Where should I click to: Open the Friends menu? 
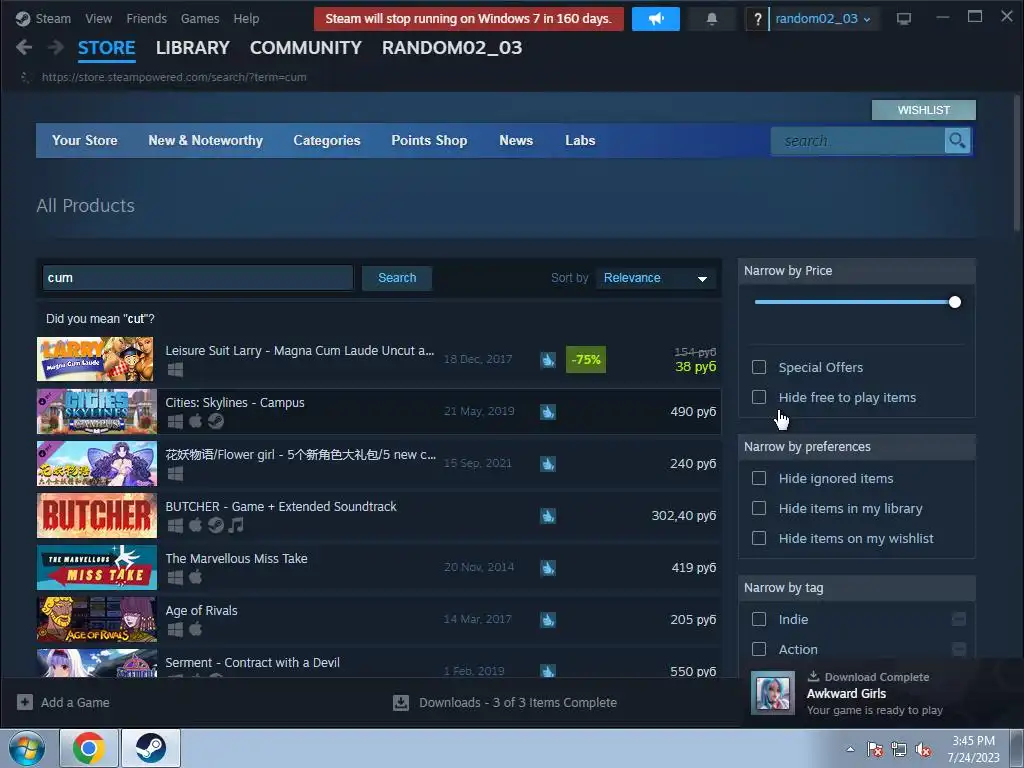tap(147, 19)
